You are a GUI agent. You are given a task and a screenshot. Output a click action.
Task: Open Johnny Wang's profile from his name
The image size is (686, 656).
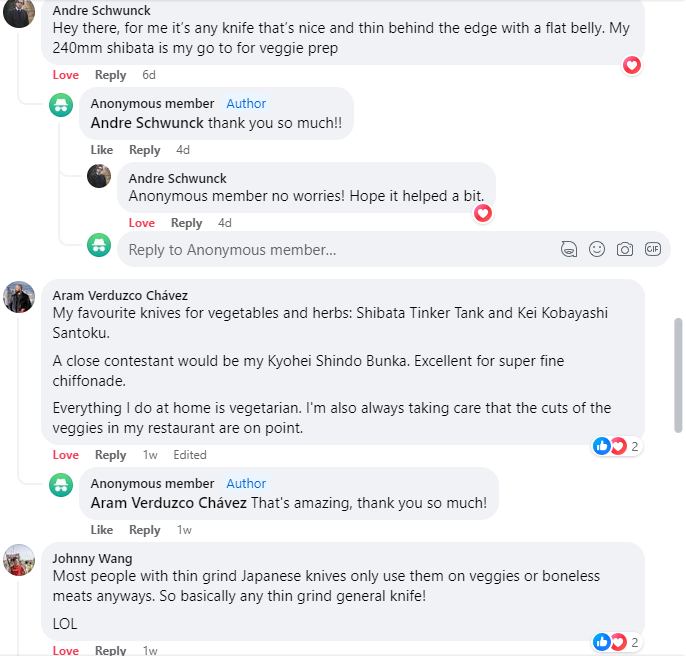click(x=92, y=558)
